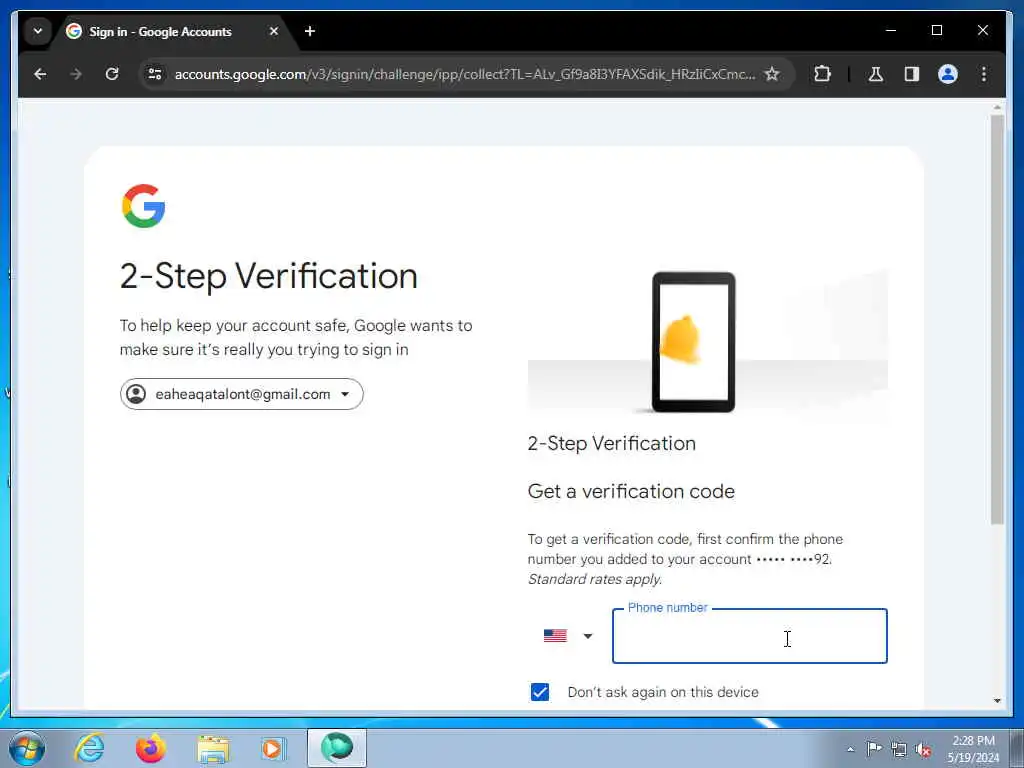
Task: Open muted volume tray icon
Action: [923, 749]
